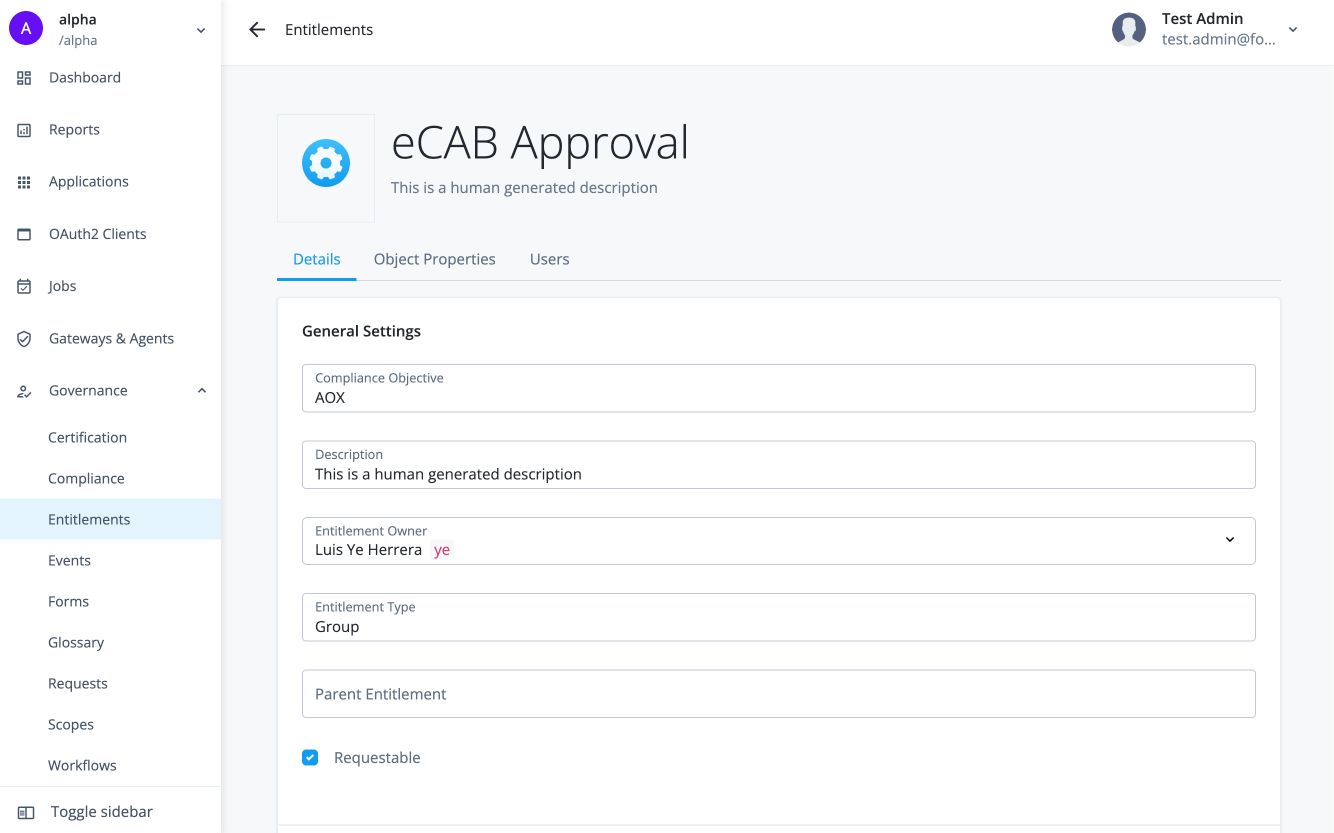Click the eCAB Approval gear icon
The height and width of the screenshot is (833, 1334).
326,163
